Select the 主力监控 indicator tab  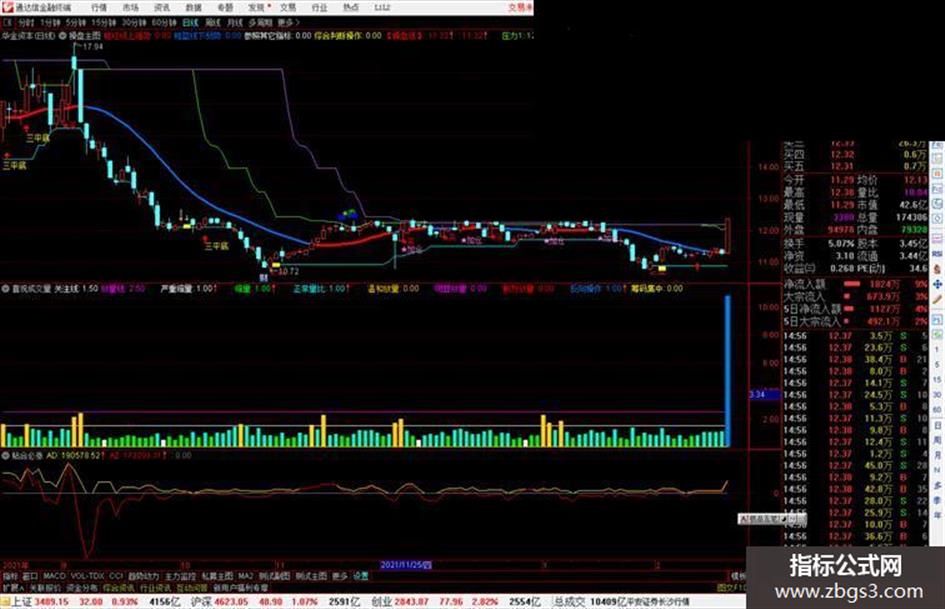click(x=180, y=576)
